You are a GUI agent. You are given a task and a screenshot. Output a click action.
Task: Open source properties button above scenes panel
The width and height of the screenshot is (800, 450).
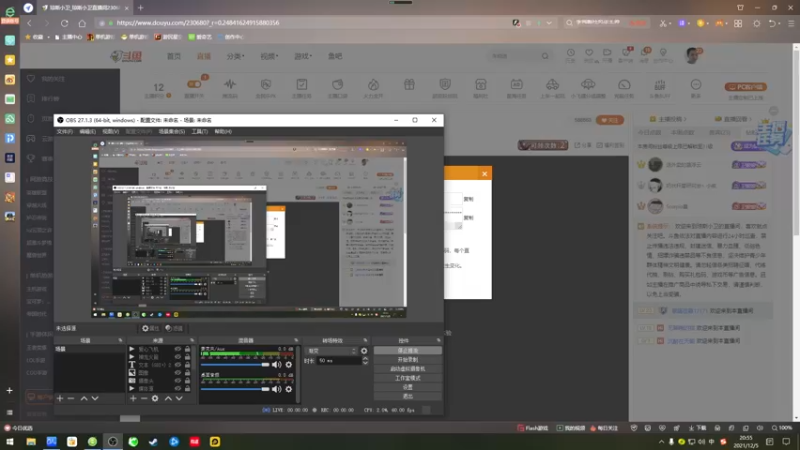point(151,329)
